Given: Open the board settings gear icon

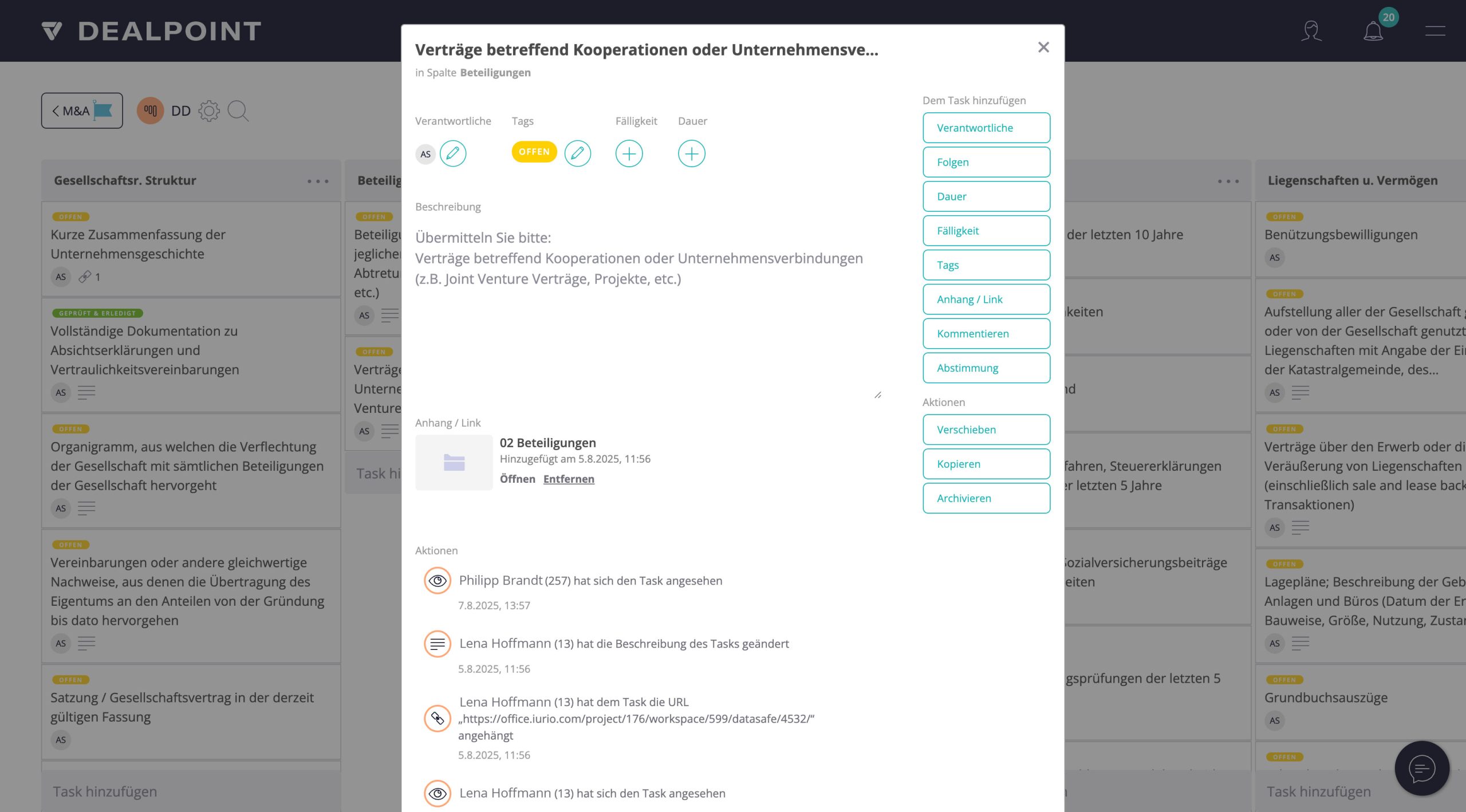Looking at the screenshot, I should (209, 111).
